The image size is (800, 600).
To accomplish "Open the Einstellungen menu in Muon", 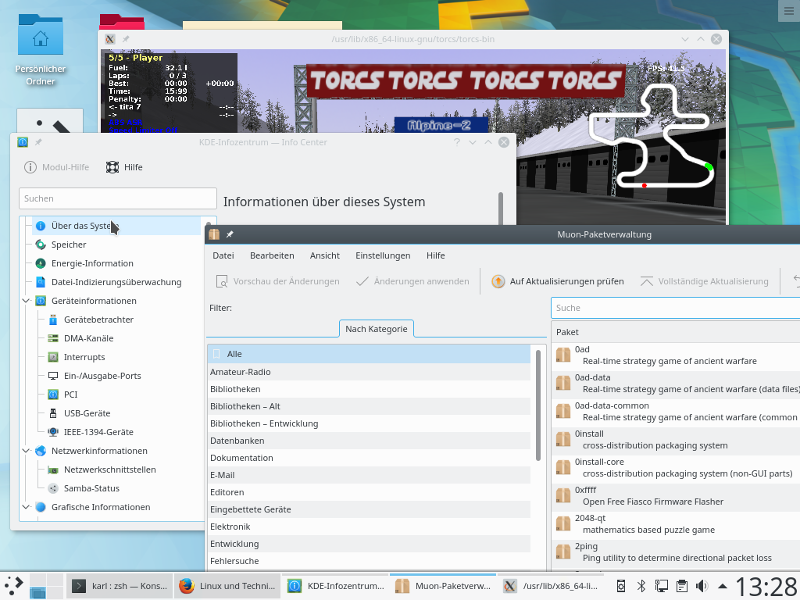I will point(383,256).
